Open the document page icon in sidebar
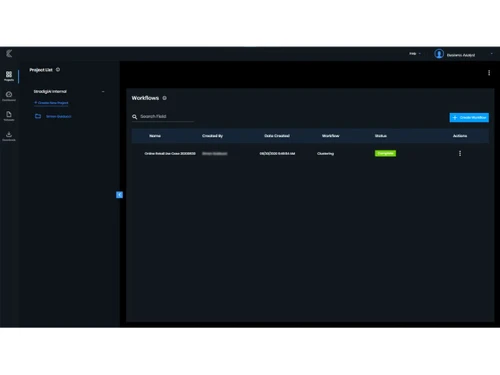 pyautogui.click(x=9, y=116)
